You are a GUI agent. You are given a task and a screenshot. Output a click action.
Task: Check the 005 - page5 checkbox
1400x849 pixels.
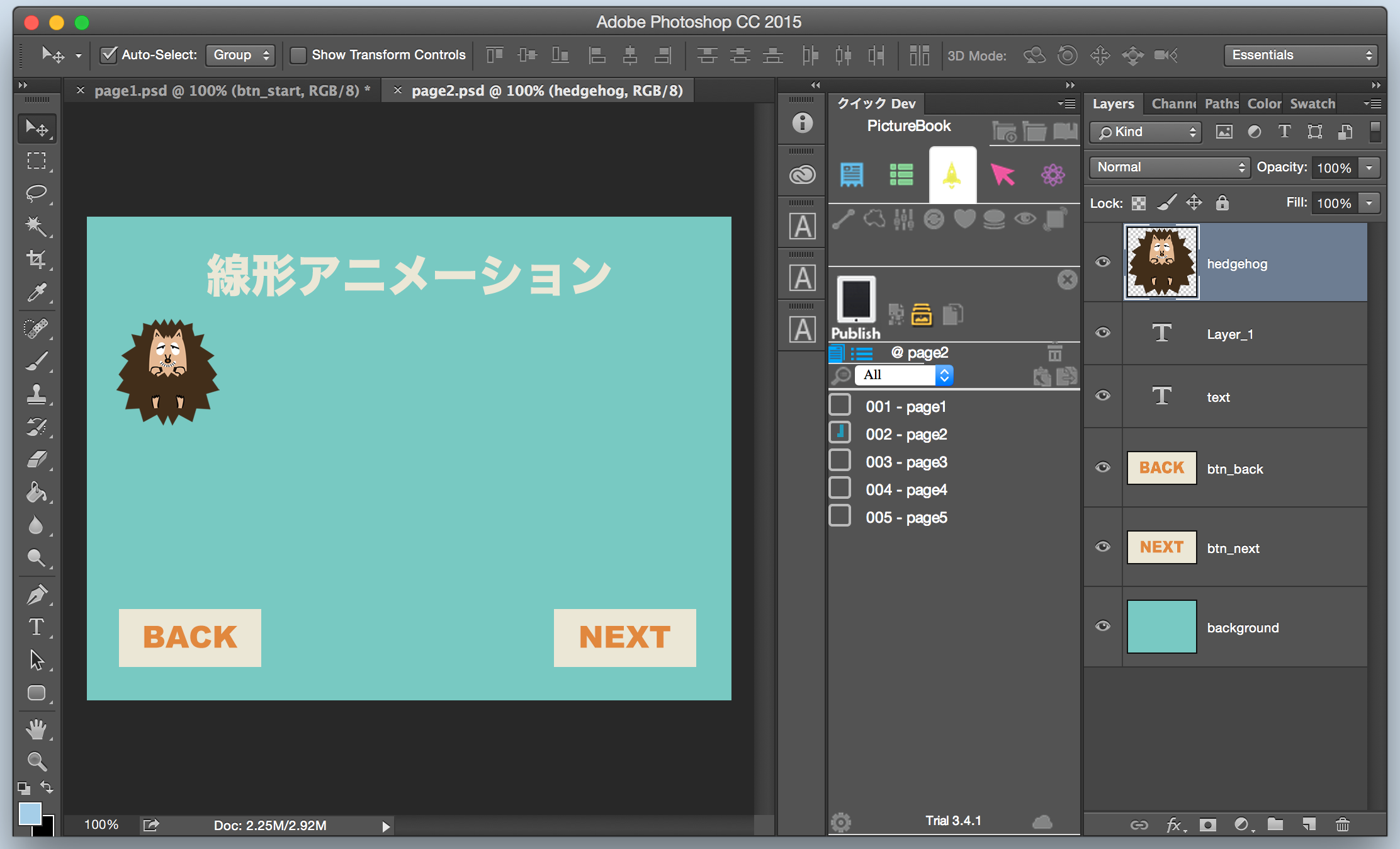pyautogui.click(x=840, y=515)
